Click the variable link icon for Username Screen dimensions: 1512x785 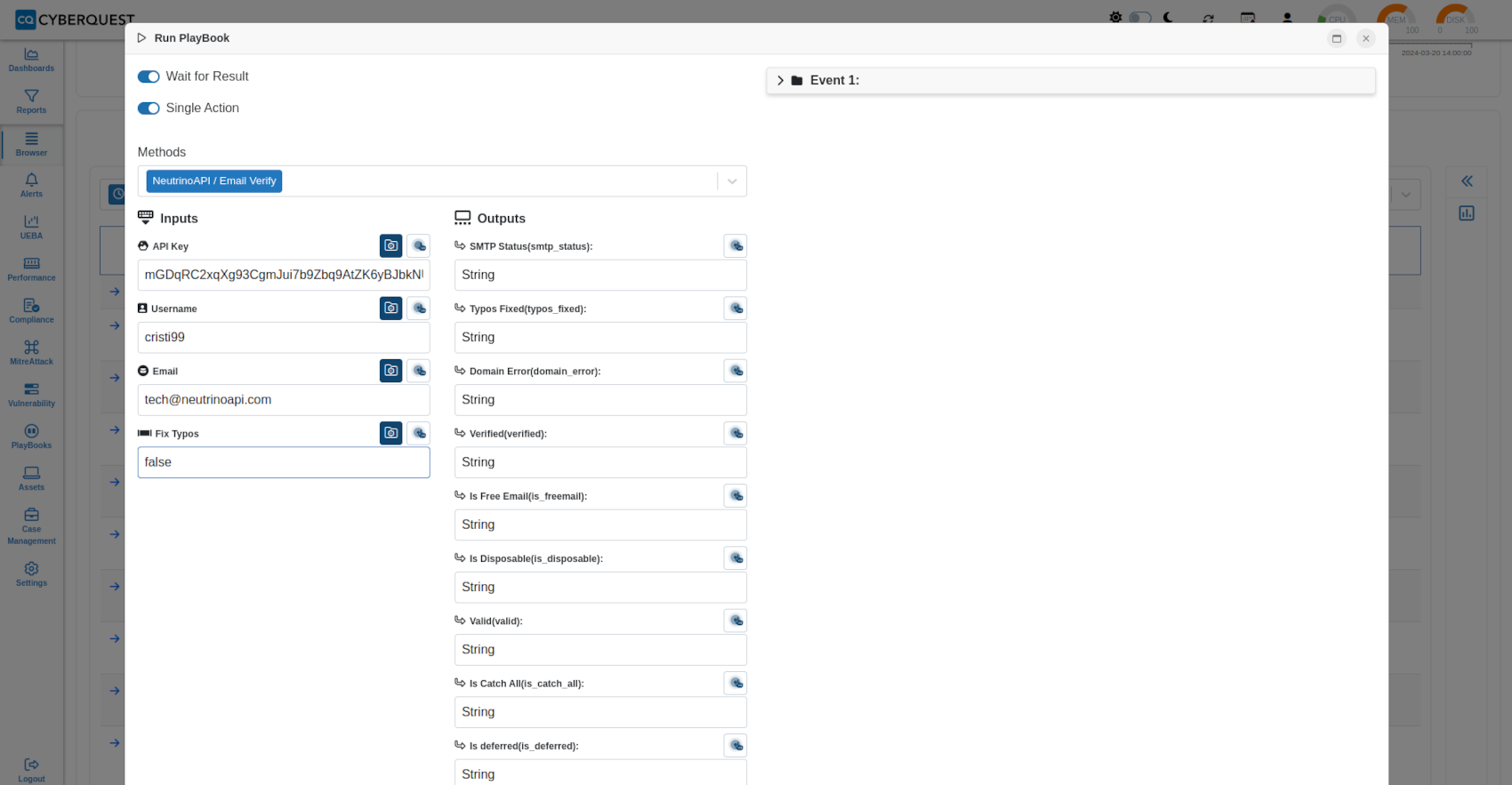tap(419, 308)
